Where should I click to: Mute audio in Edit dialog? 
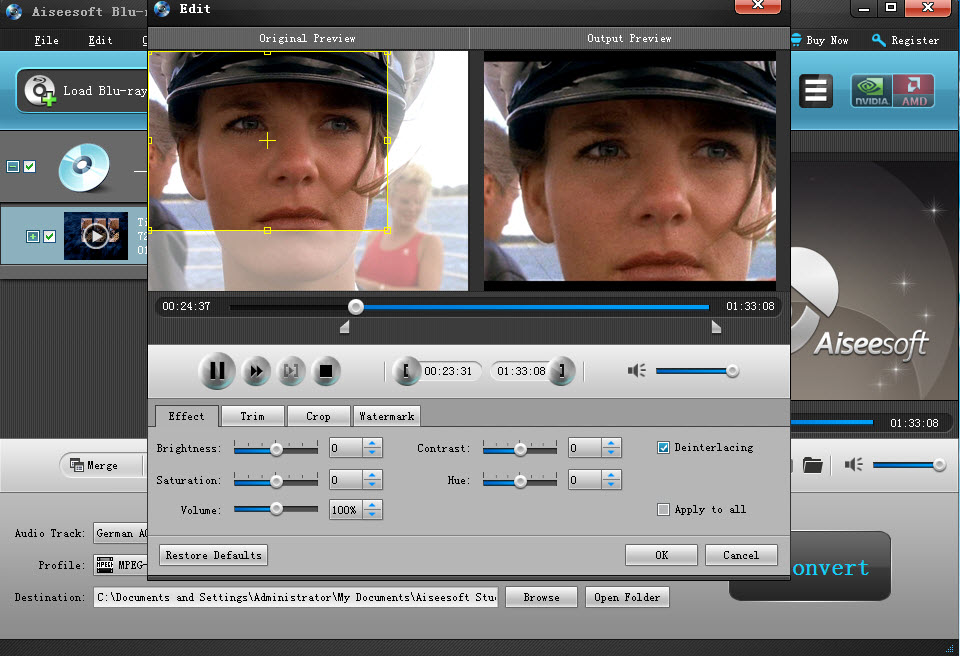(x=636, y=371)
